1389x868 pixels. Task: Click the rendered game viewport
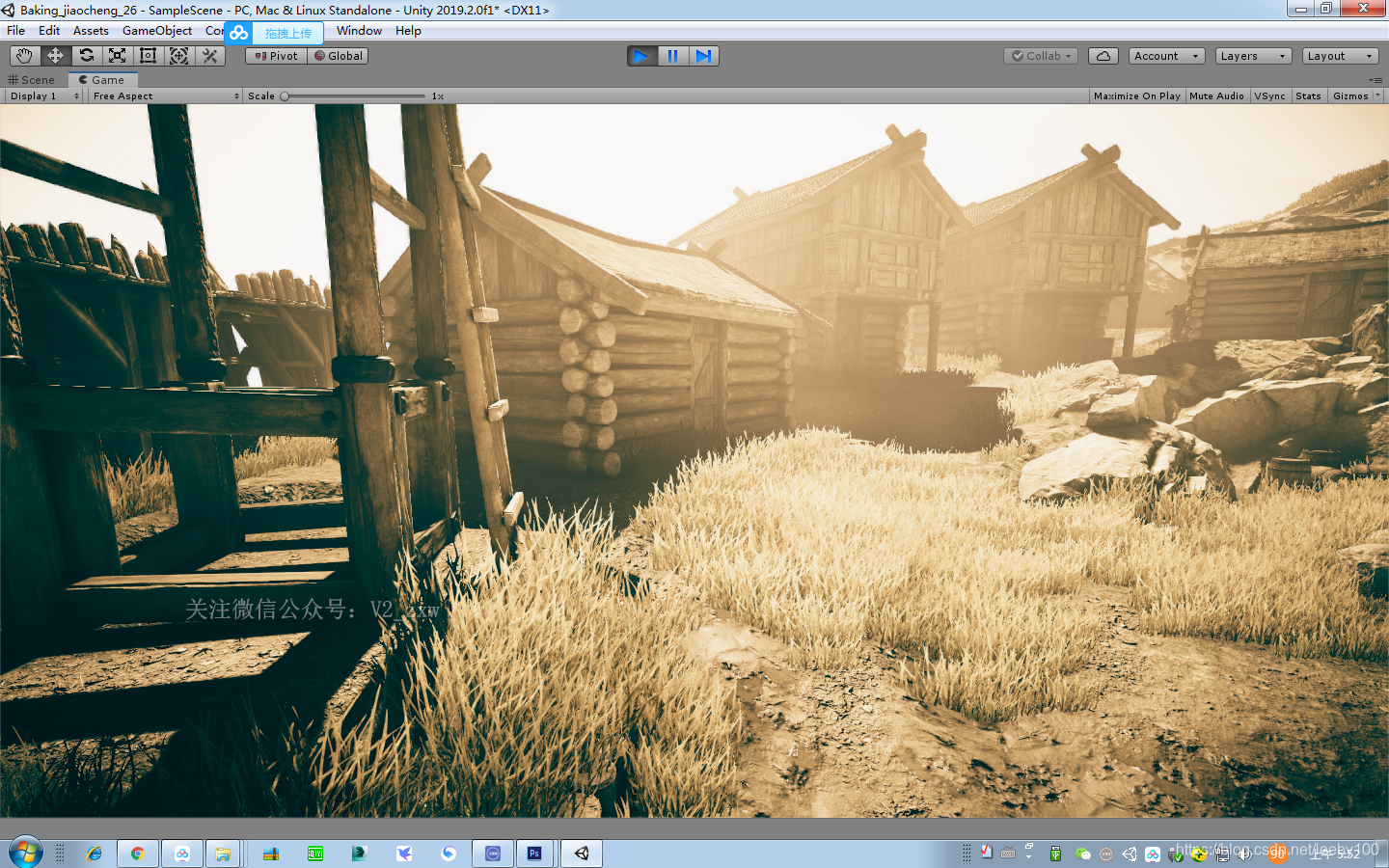pos(694,461)
